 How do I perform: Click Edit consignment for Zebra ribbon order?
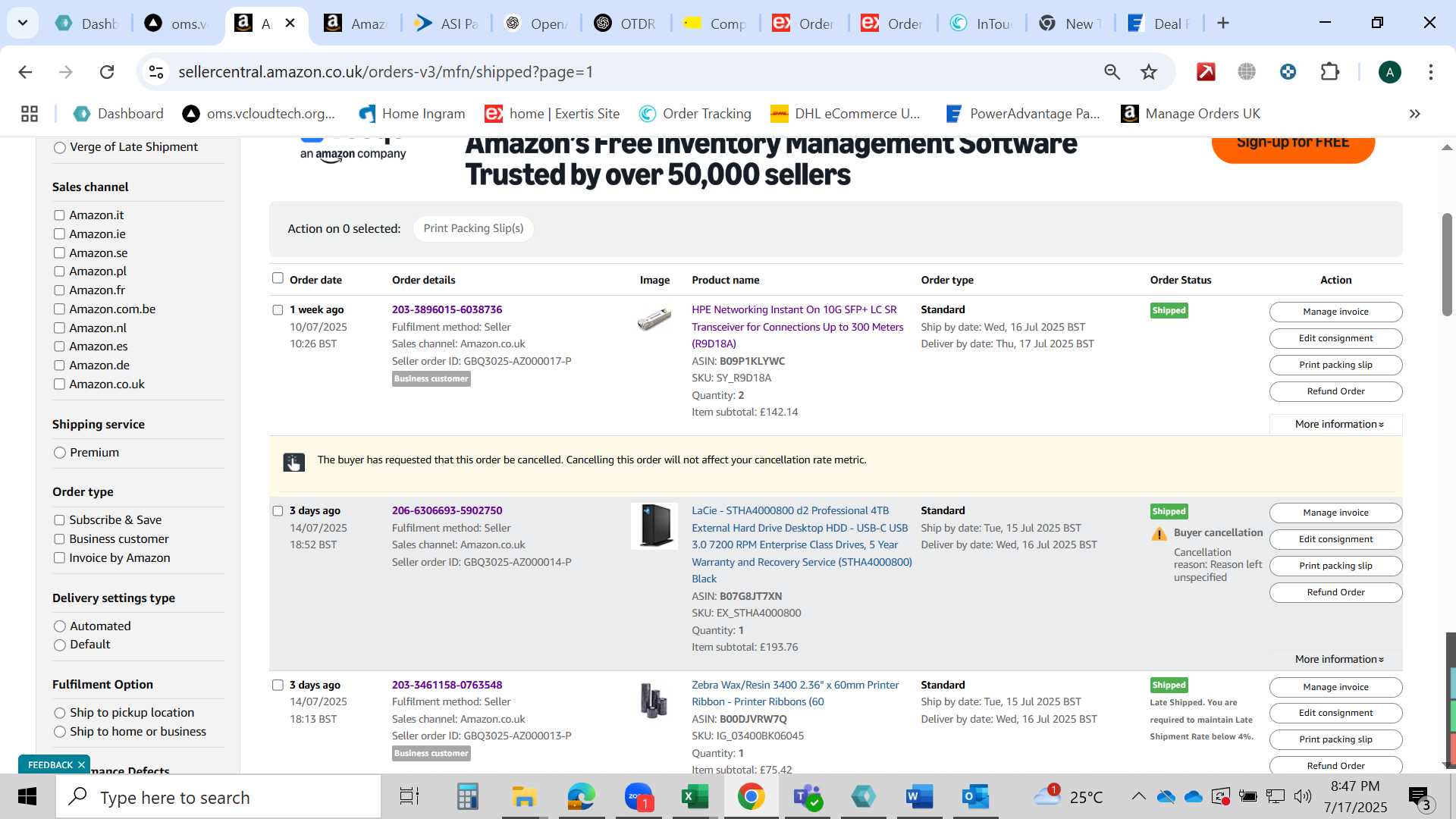point(1335,713)
